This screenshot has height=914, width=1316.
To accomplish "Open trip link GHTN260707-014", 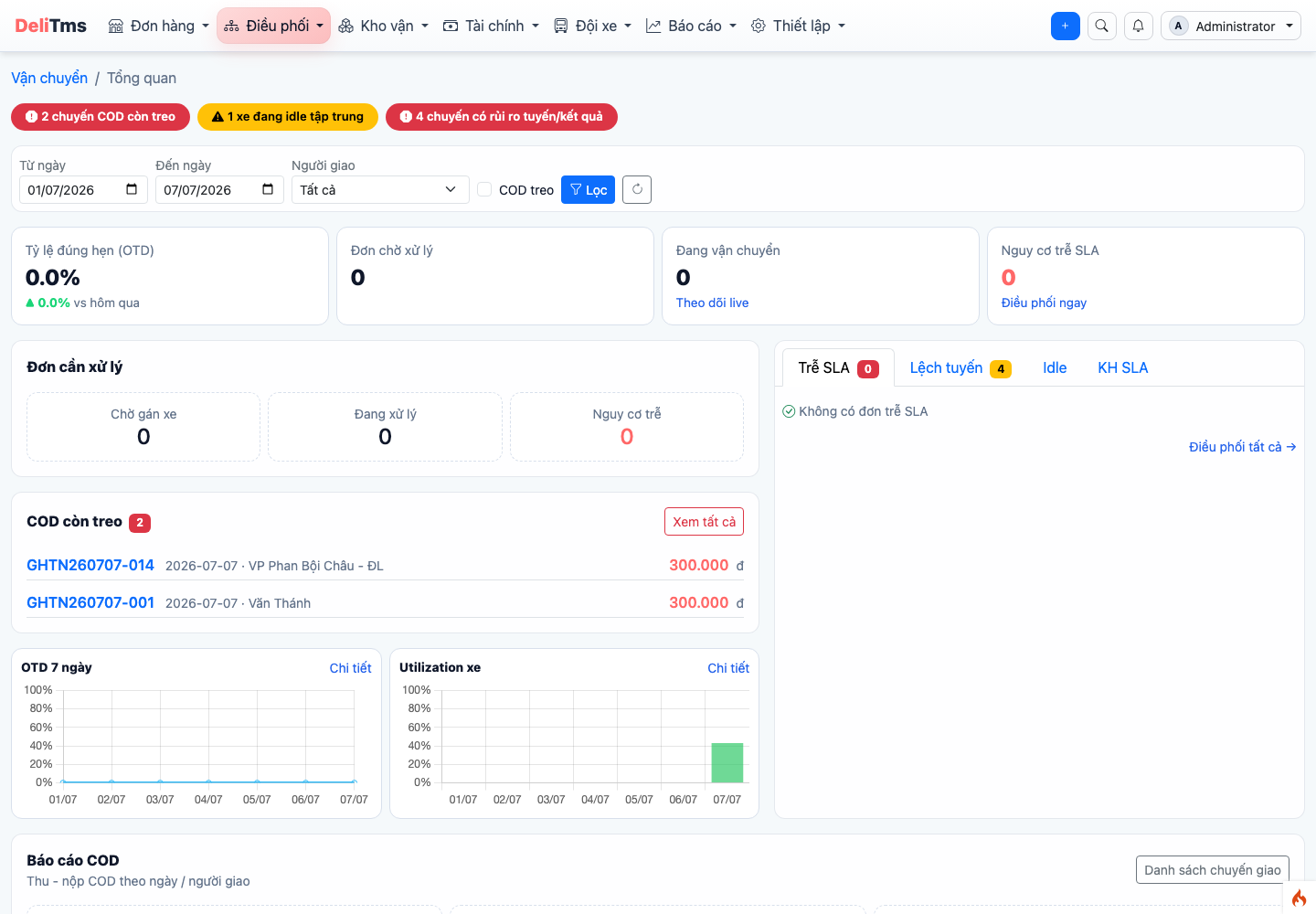I will click(90, 565).
